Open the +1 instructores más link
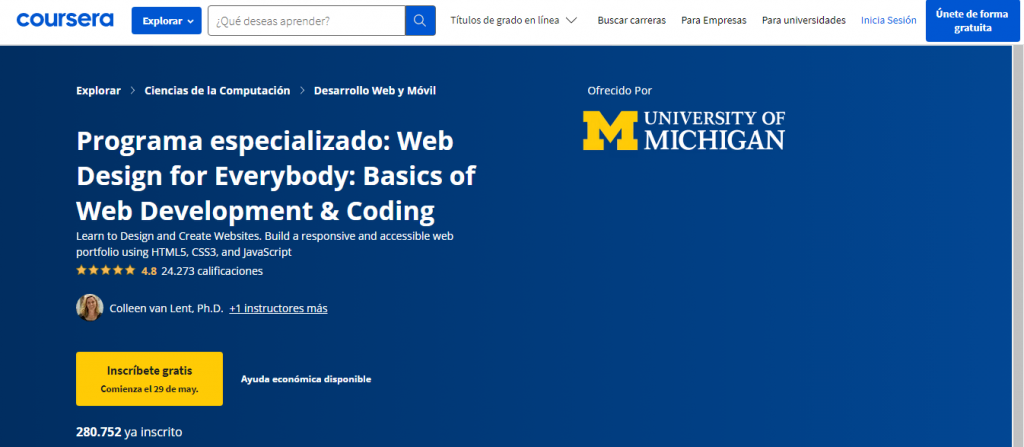The width and height of the screenshot is (1024, 447). click(x=278, y=308)
